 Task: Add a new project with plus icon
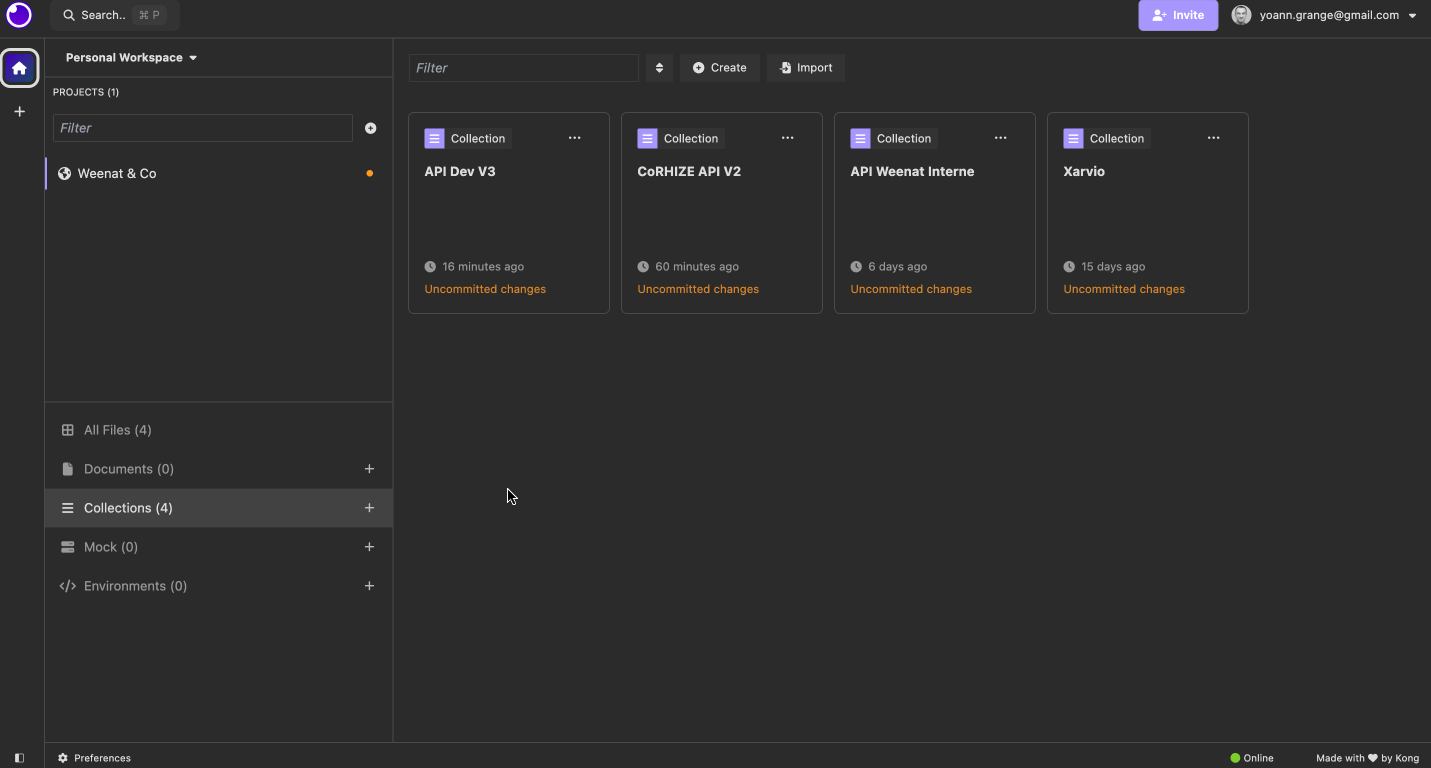[x=371, y=128]
